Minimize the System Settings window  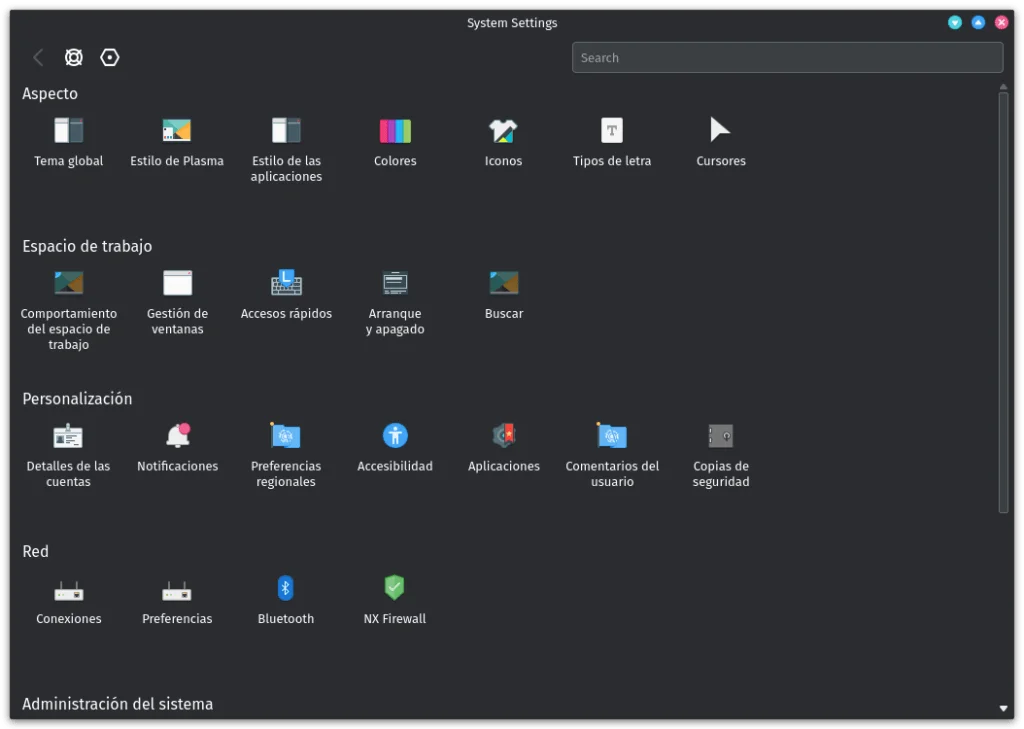pos(955,22)
